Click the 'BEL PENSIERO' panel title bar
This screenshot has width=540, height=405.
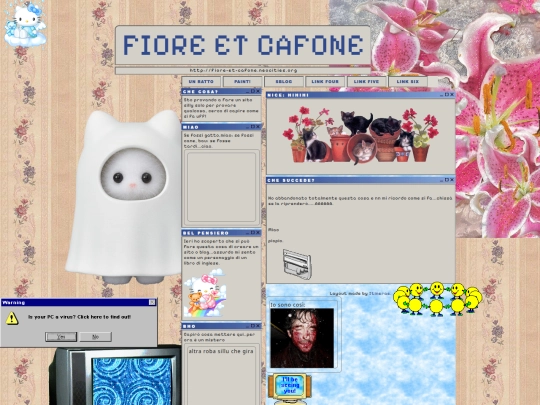point(221,233)
